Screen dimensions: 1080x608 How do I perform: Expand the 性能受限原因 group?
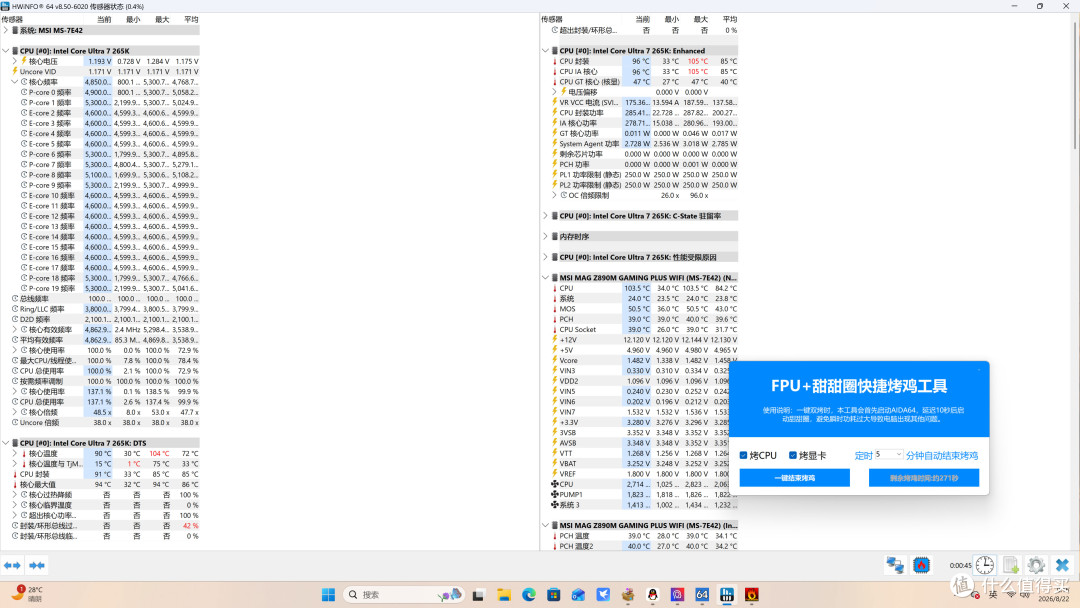click(x=546, y=258)
